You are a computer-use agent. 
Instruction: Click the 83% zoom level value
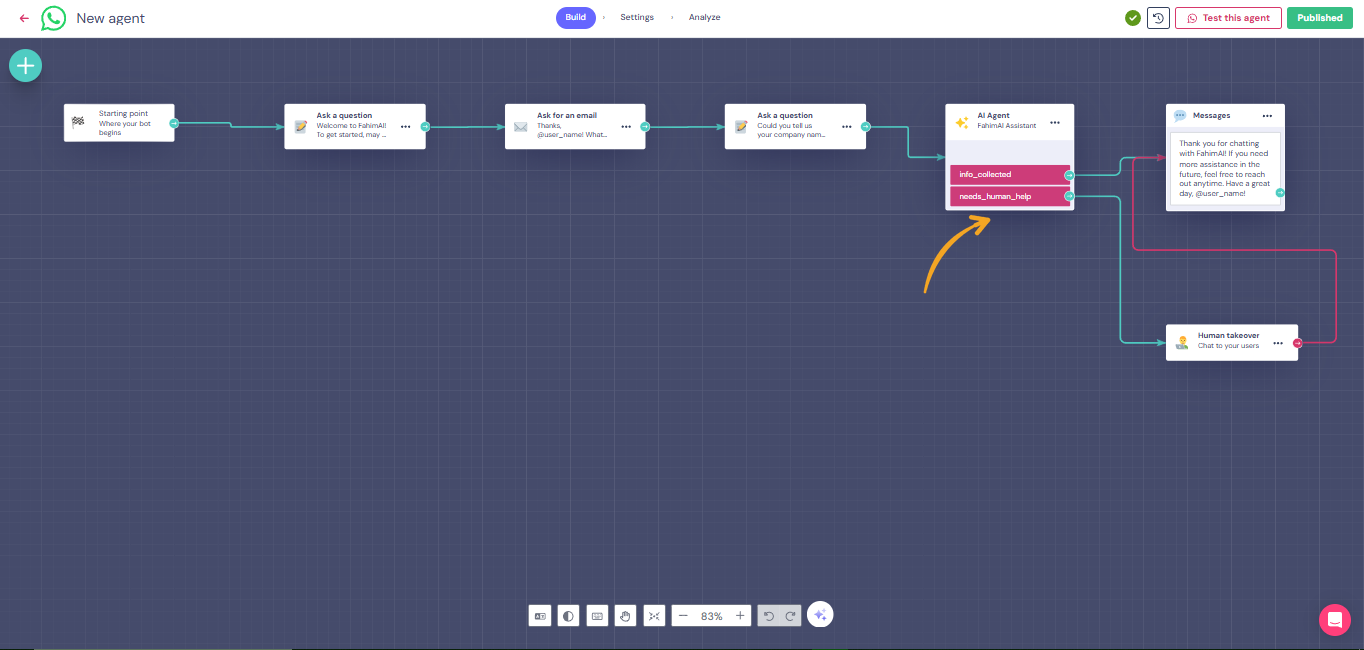(712, 616)
